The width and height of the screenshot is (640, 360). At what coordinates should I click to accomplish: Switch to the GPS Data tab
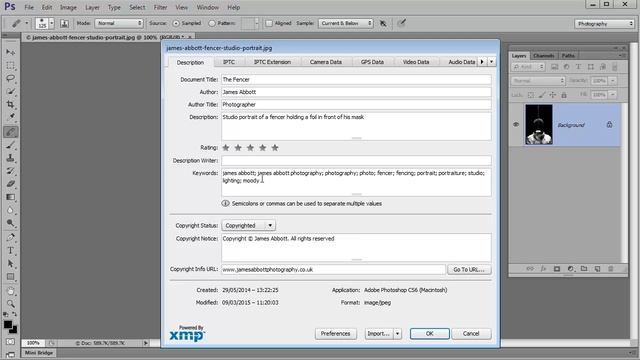[372, 62]
